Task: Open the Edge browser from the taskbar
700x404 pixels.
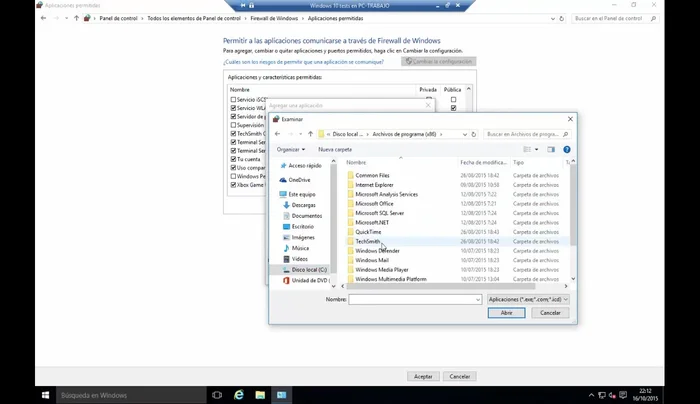Action: [x=238, y=395]
